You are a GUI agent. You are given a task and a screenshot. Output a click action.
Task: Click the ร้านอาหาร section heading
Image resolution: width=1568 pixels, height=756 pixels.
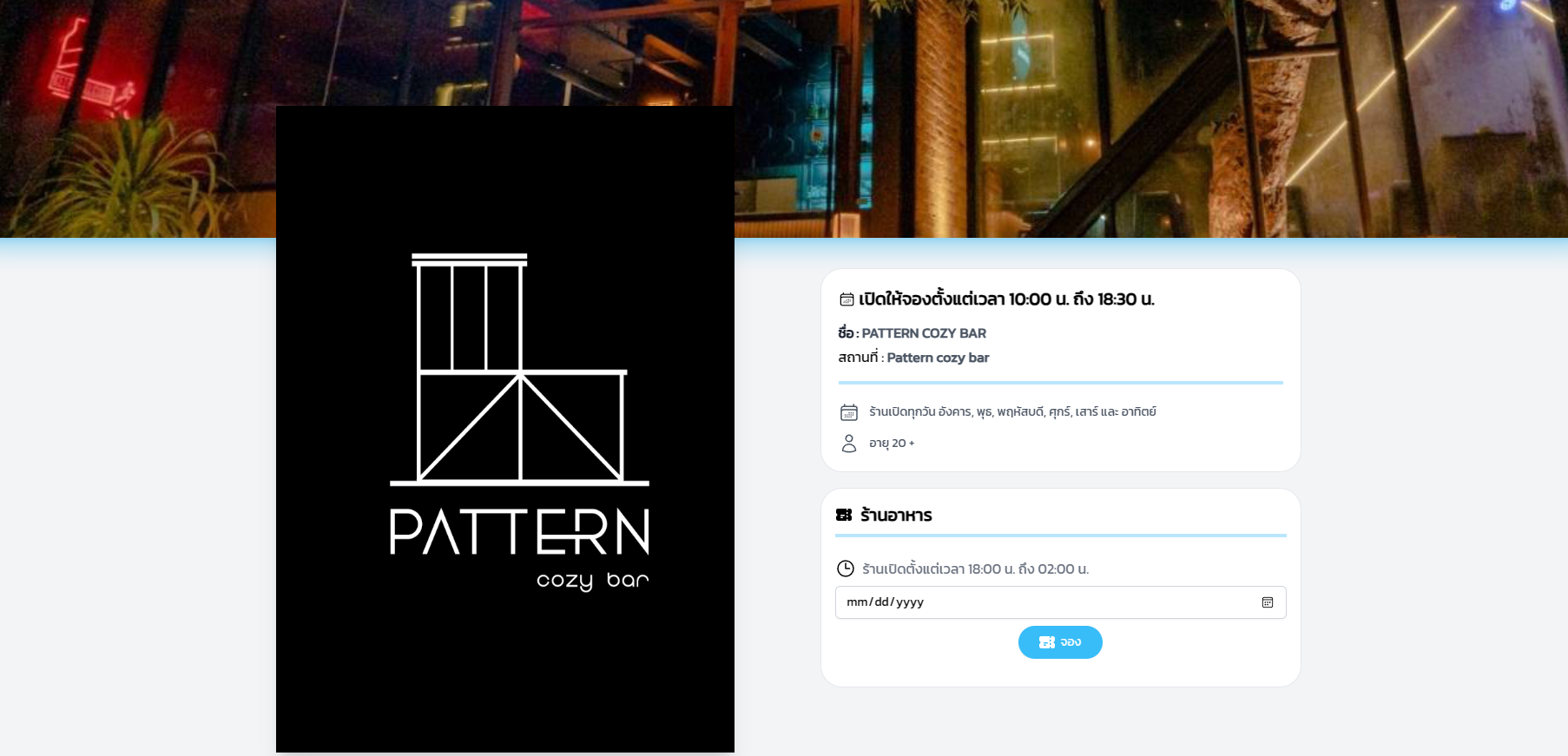tap(896, 516)
